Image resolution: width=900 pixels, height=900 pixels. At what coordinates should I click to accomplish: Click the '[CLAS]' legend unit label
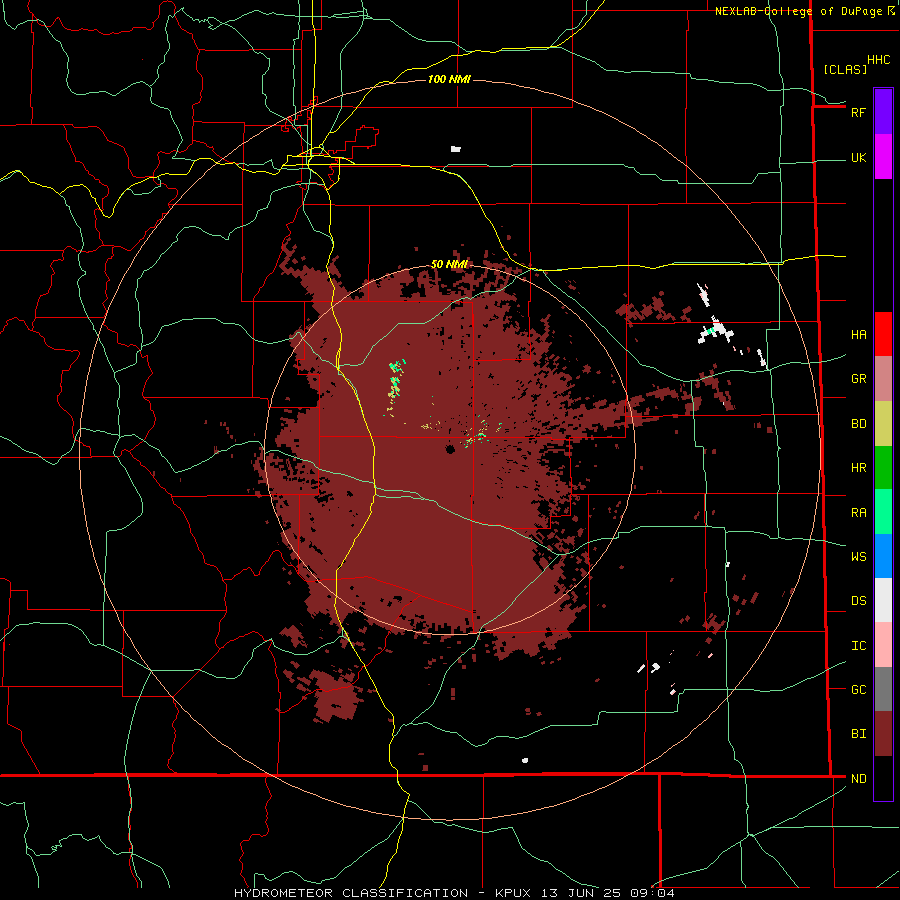coord(845,69)
